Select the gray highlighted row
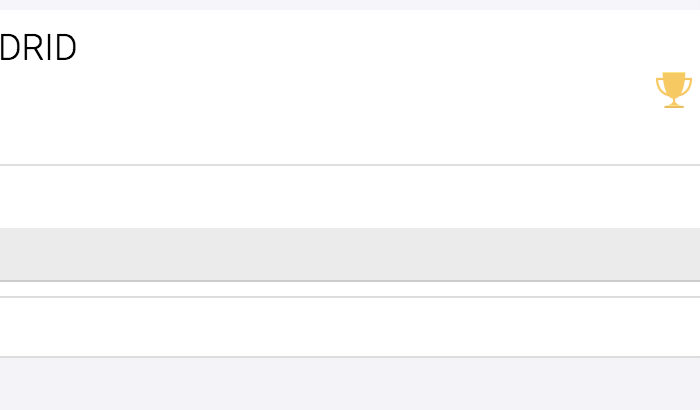 point(350,254)
